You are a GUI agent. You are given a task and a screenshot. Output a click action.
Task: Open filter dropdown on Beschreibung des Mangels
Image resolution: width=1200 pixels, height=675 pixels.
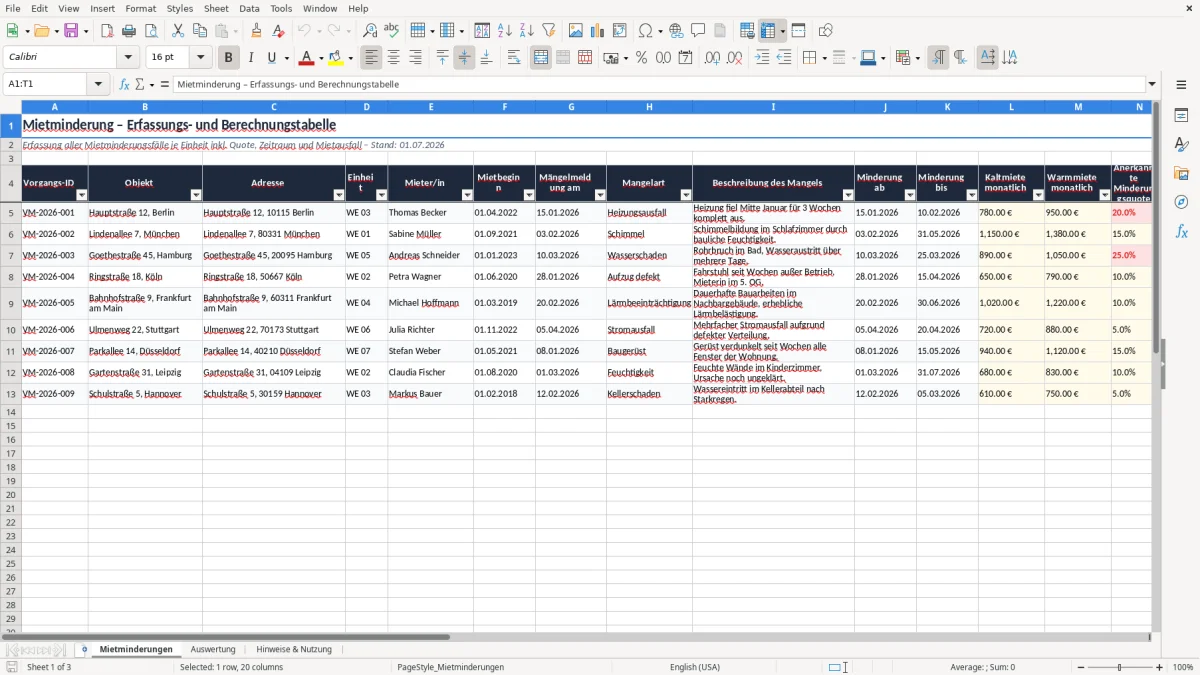pyautogui.click(x=848, y=195)
